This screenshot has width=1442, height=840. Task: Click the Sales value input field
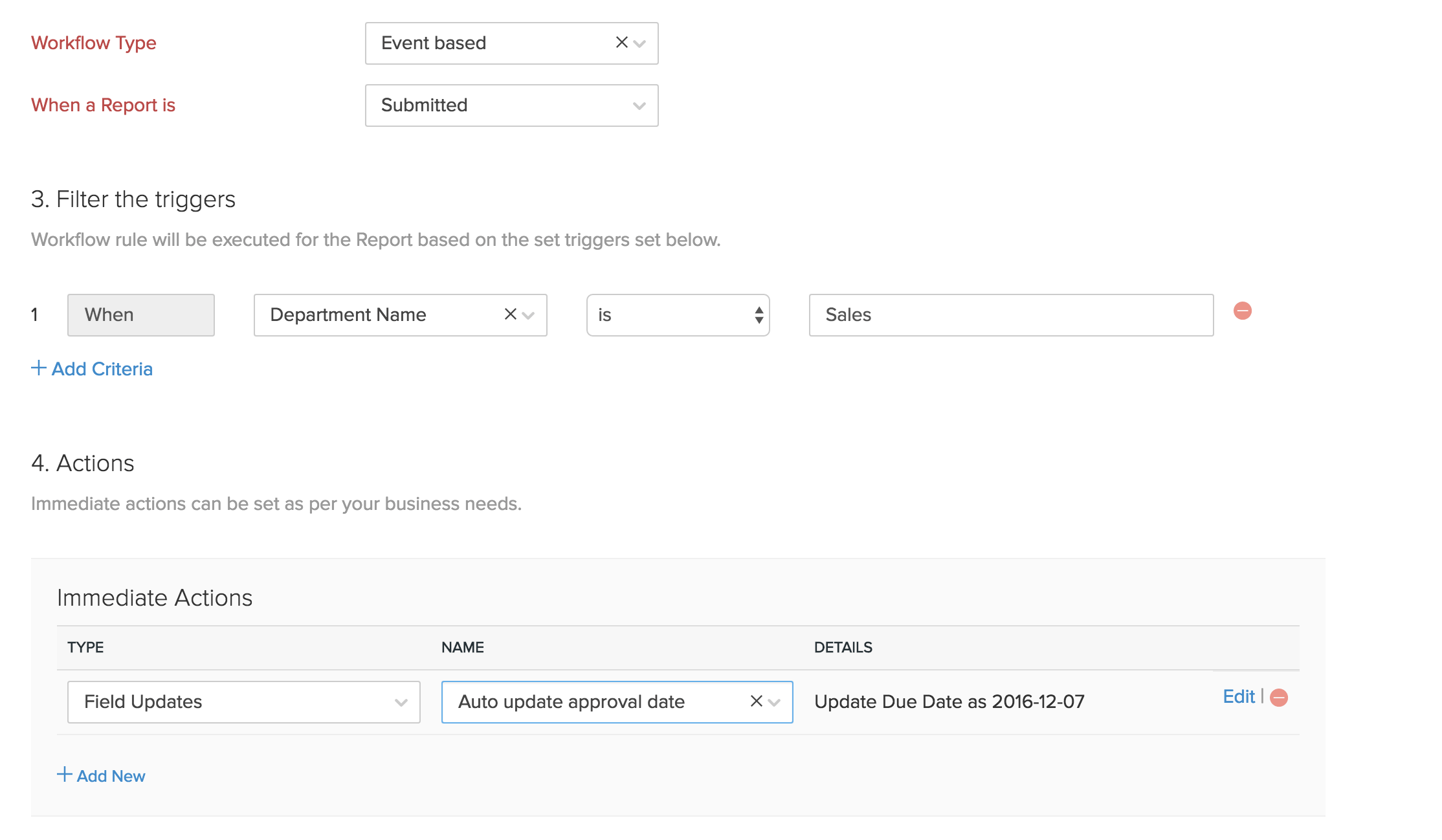click(1010, 315)
